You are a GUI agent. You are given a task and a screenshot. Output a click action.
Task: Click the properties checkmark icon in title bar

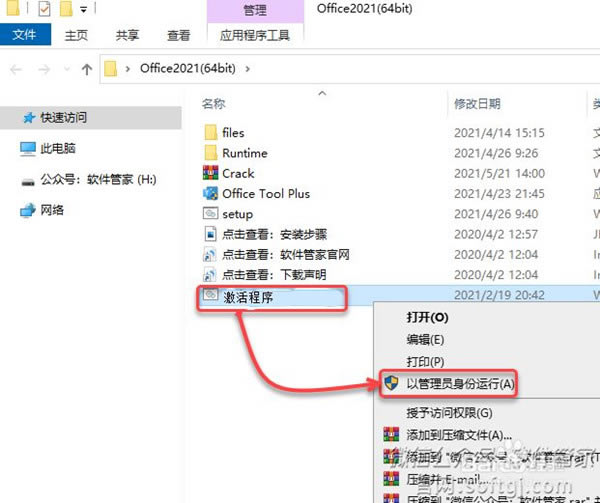pyautogui.click(x=44, y=9)
